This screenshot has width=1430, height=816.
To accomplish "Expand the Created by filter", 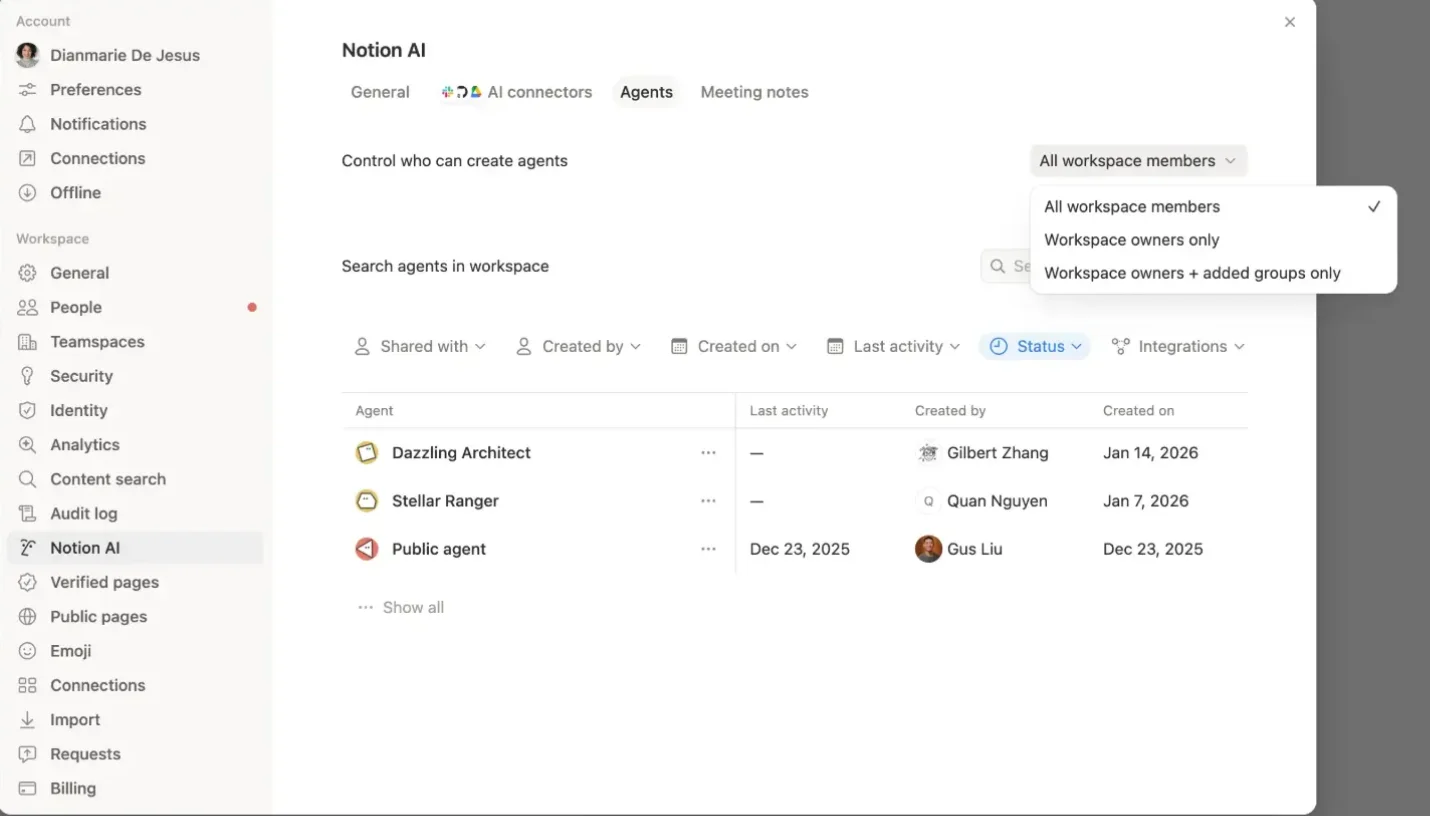I will coord(578,346).
